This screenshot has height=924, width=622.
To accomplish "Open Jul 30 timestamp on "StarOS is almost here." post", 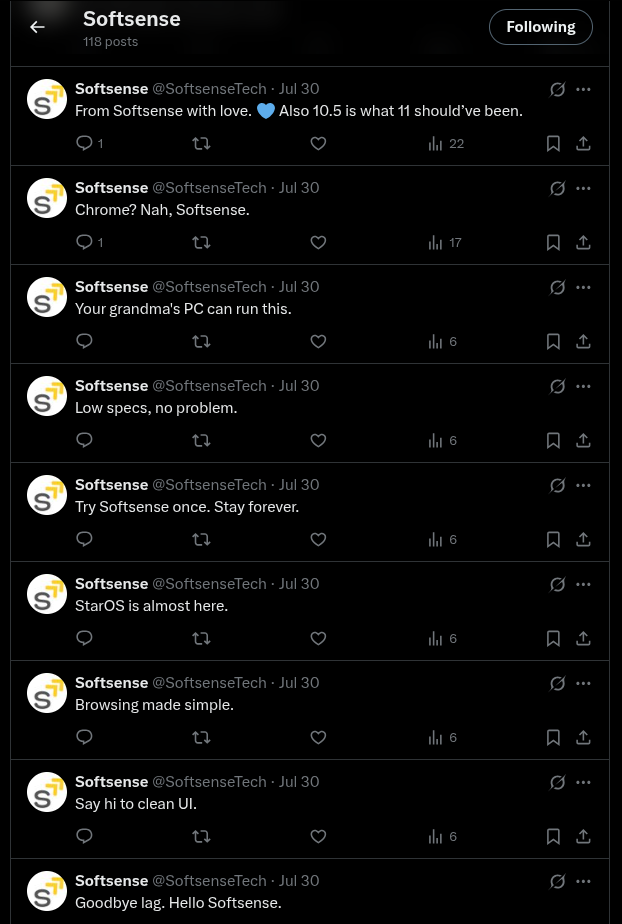I will (x=299, y=584).
